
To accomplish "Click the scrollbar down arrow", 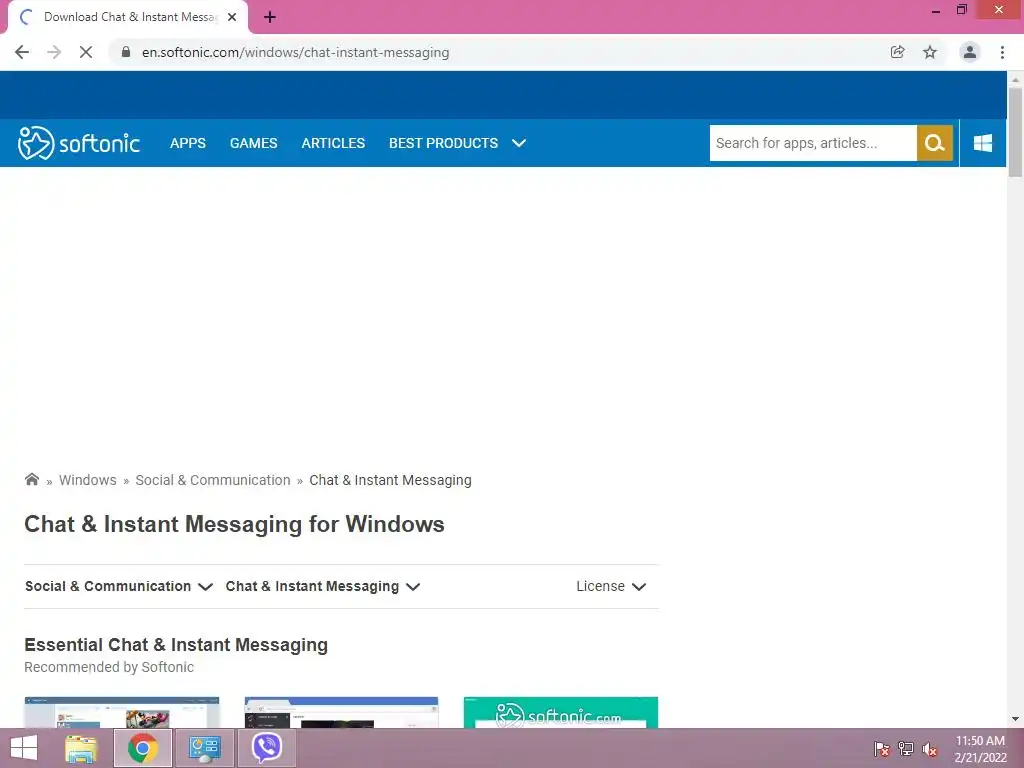I will click(1015, 719).
